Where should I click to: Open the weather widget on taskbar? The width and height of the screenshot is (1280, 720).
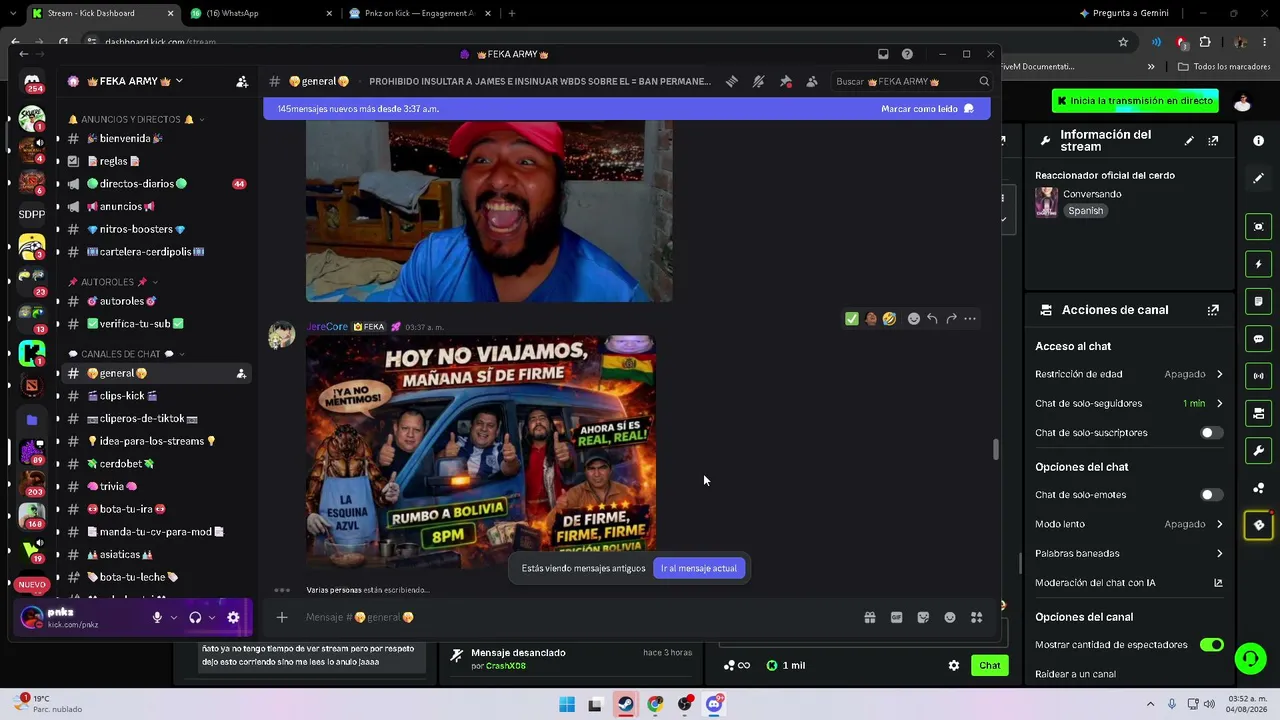50,704
